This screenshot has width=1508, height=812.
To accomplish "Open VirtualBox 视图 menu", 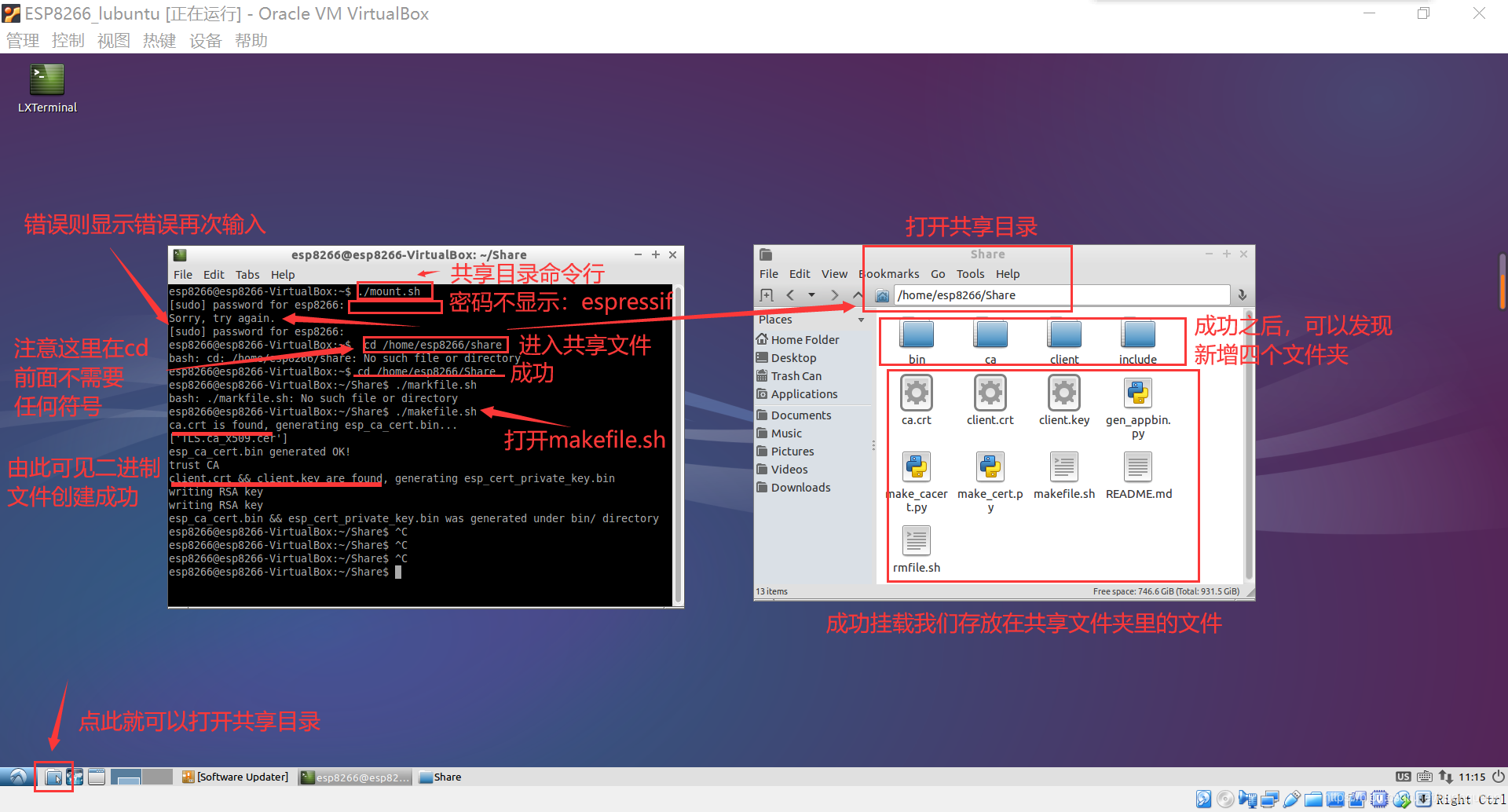I will (x=114, y=41).
